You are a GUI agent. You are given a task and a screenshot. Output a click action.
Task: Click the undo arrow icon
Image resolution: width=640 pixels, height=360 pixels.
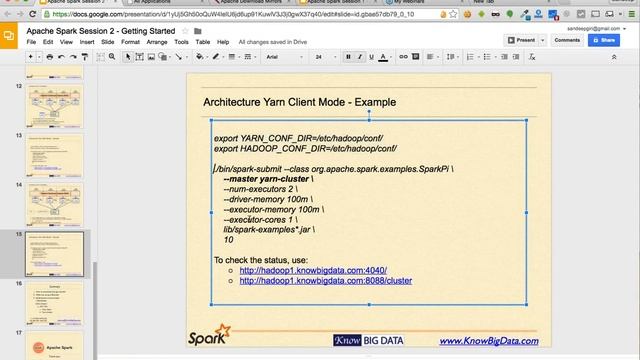(61, 57)
